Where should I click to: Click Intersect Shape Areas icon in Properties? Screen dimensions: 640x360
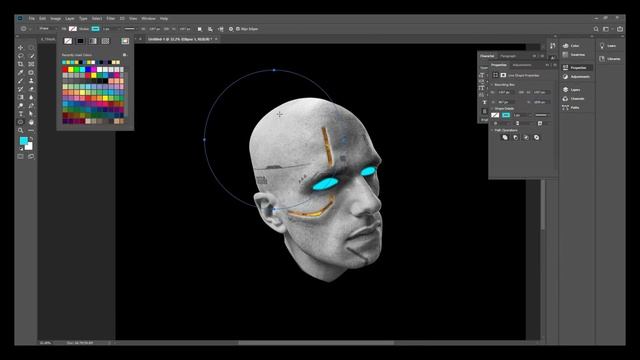click(x=526, y=138)
